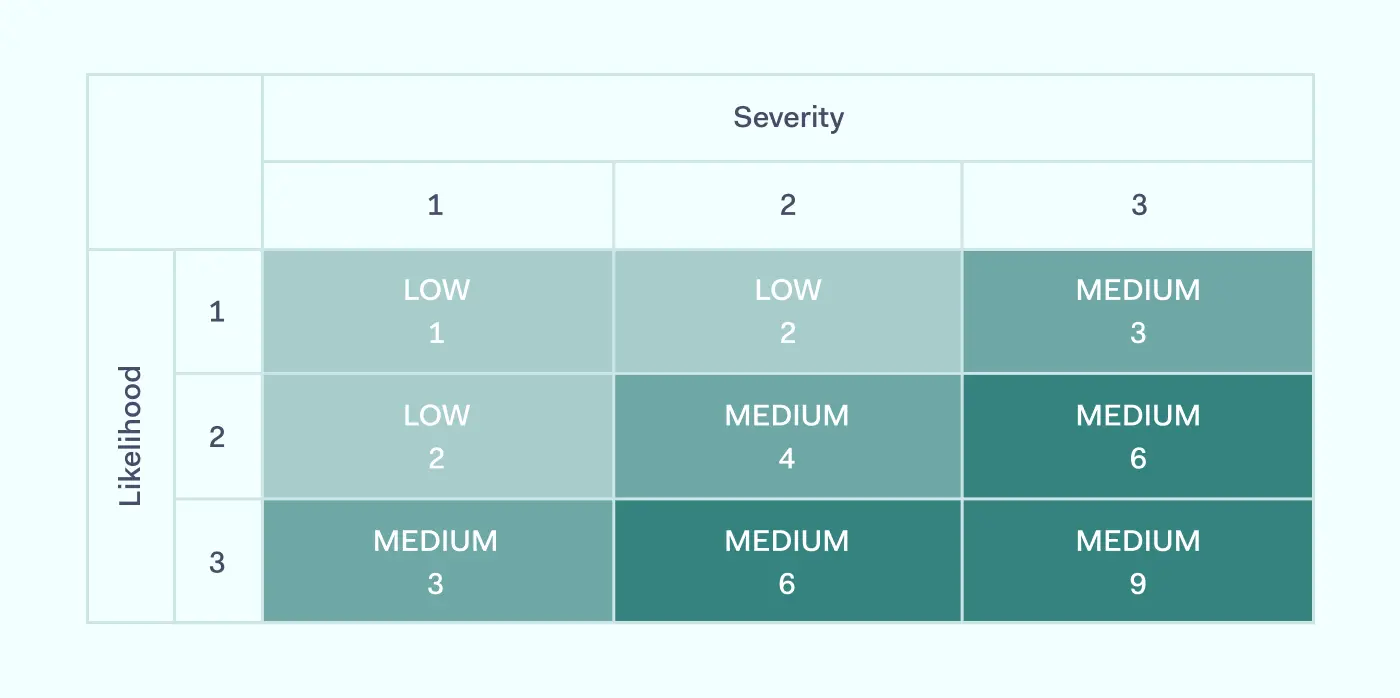Click the vertical Likelihood label
This screenshot has height=698, width=1400.
coord(131,436)
